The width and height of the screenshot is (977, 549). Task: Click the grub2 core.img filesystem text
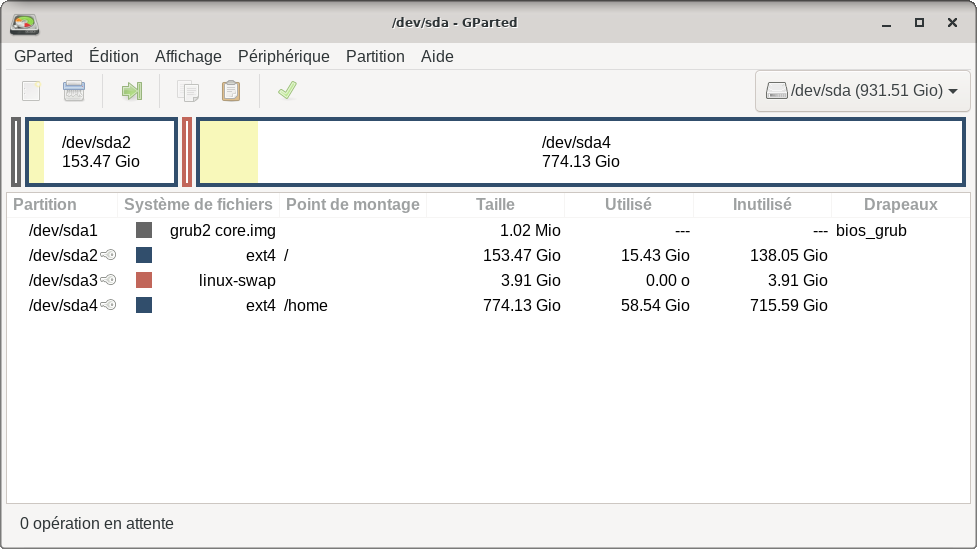tap(222, 231)
